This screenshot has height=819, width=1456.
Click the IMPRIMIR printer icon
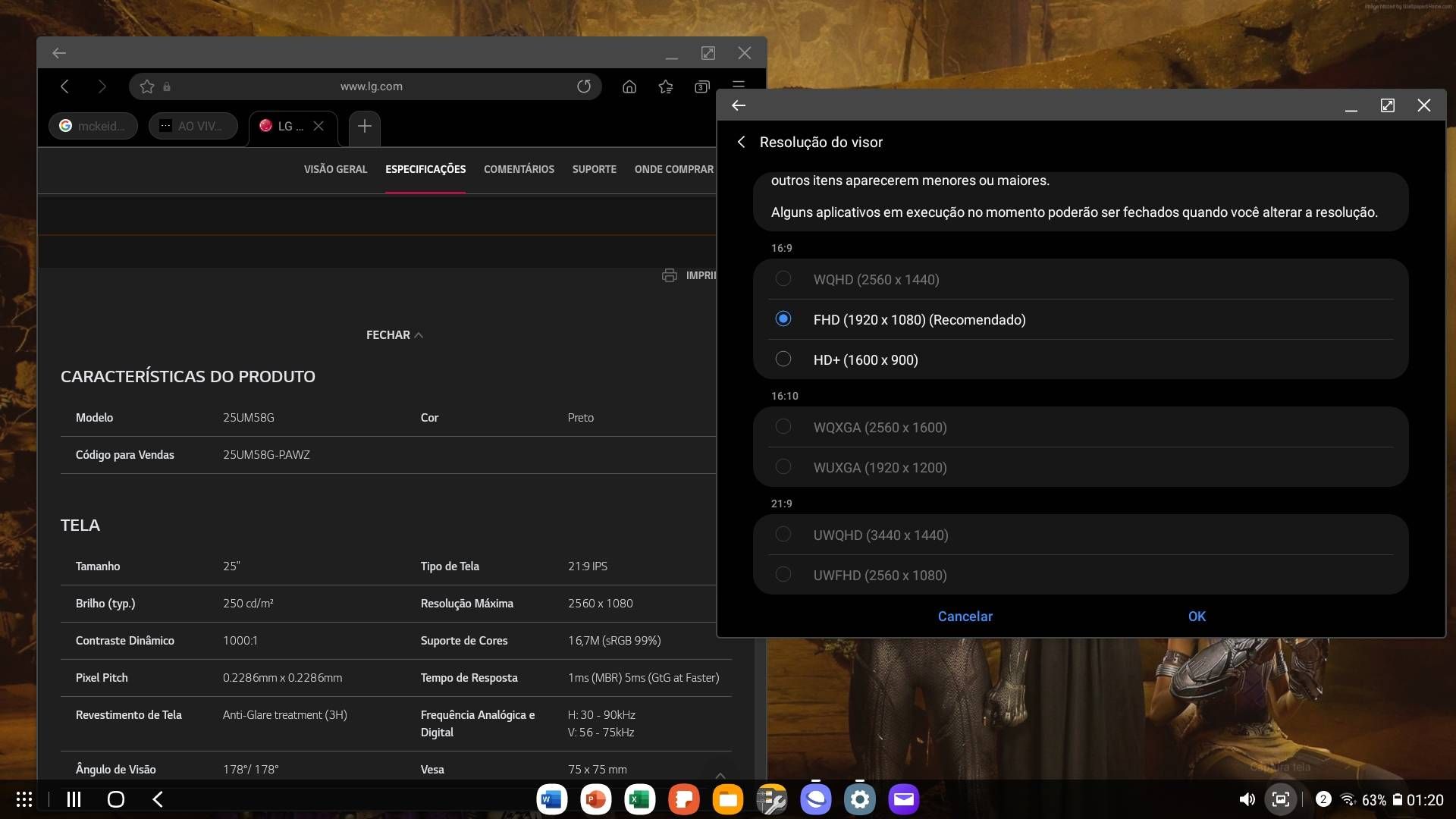pyautogui.click(x=670, y=275)
